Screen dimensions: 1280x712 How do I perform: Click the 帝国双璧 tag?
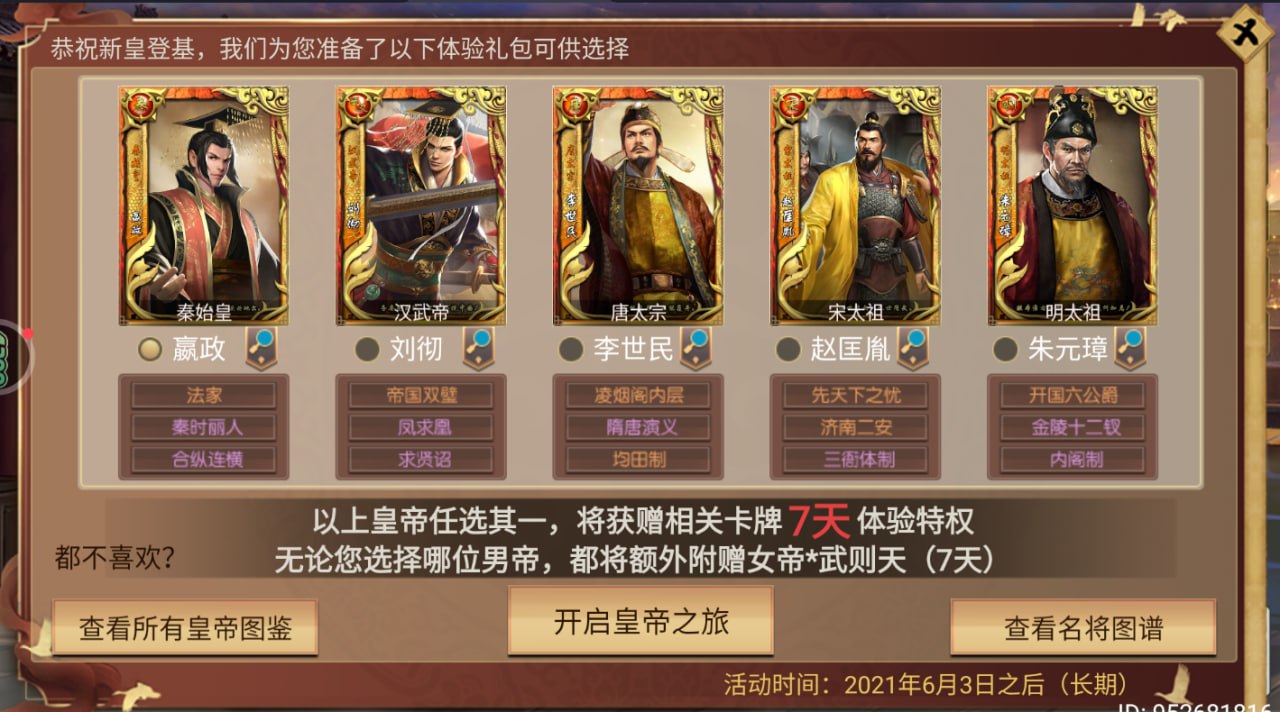[421, 395]
